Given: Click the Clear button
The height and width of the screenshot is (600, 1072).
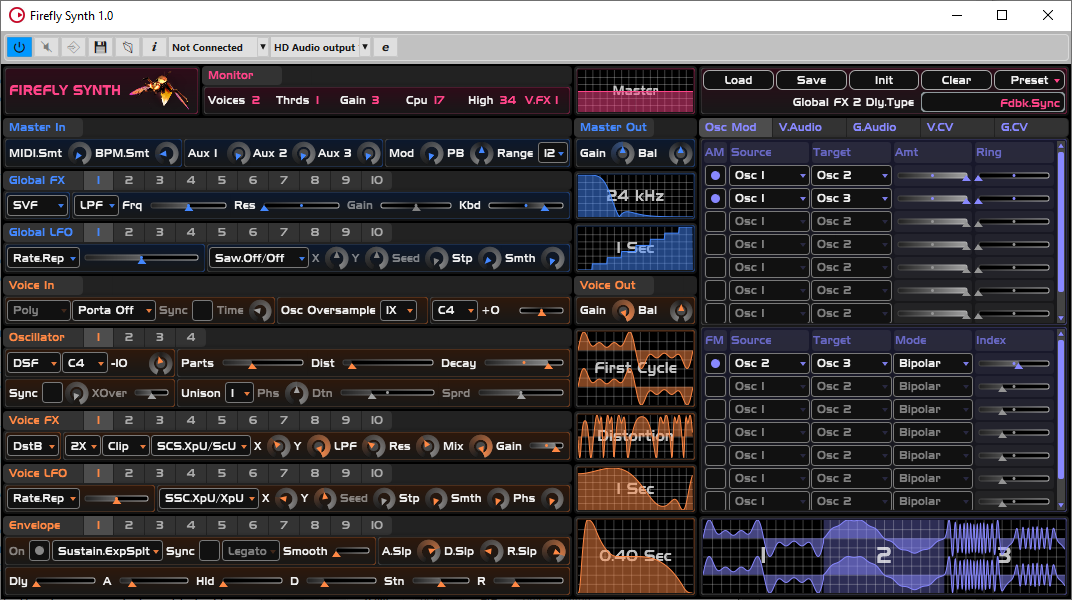Looking at the screenshot, I should tap(956, 81).
